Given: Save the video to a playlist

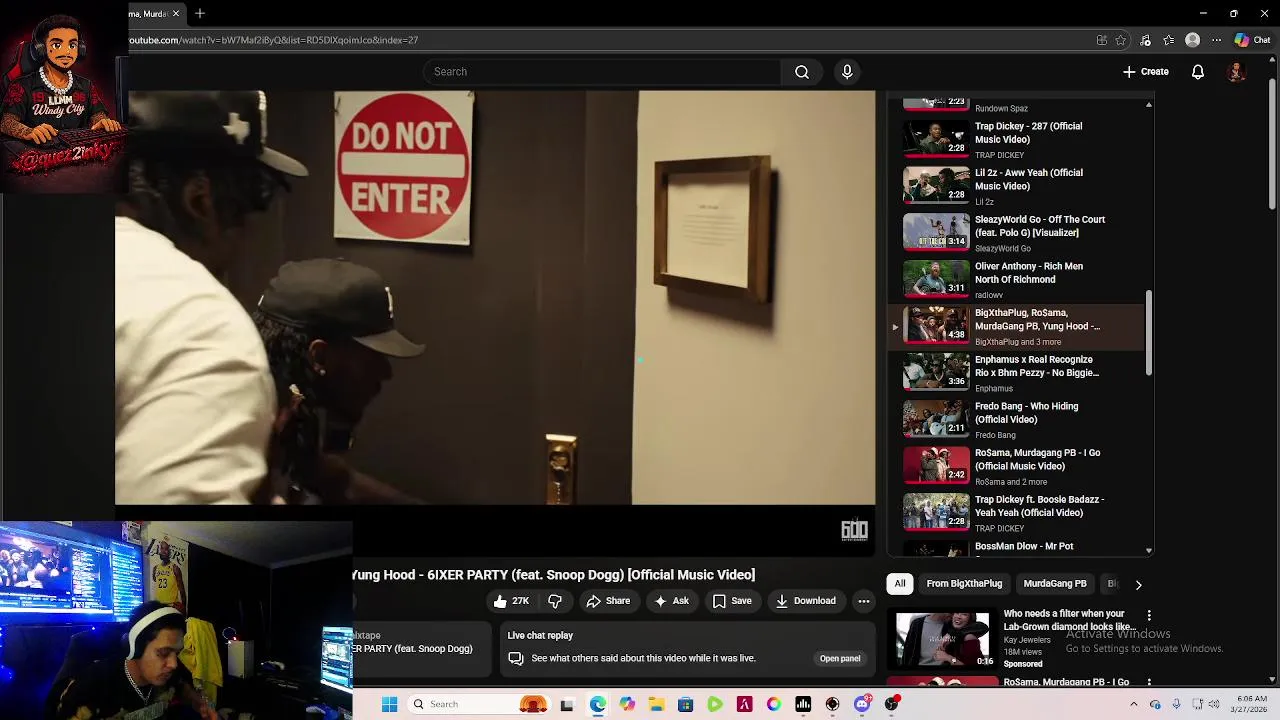Looking at the screenshot, I should (732, 601).
